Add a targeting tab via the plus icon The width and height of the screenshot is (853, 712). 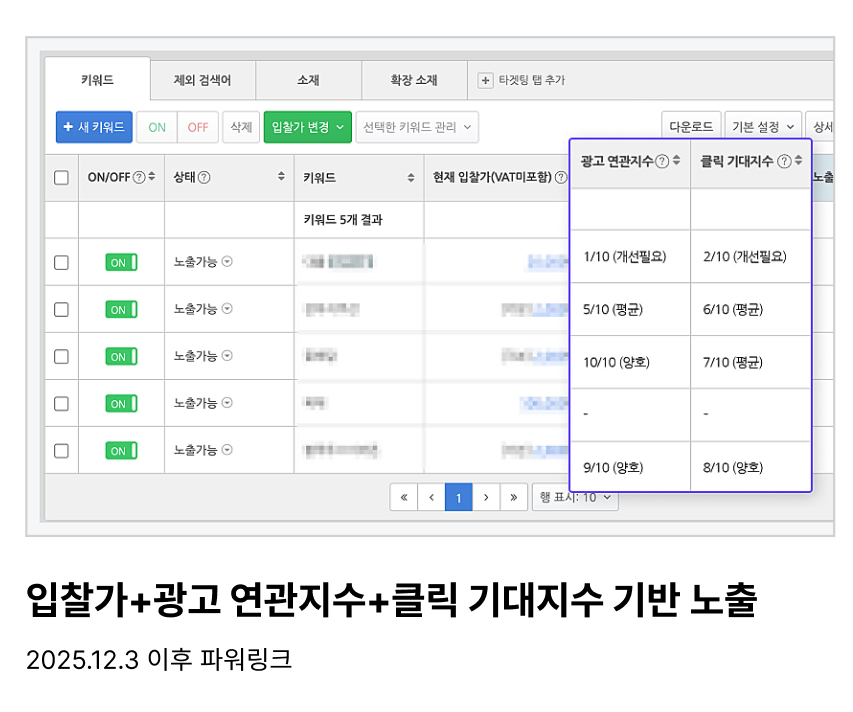[486, 79]
